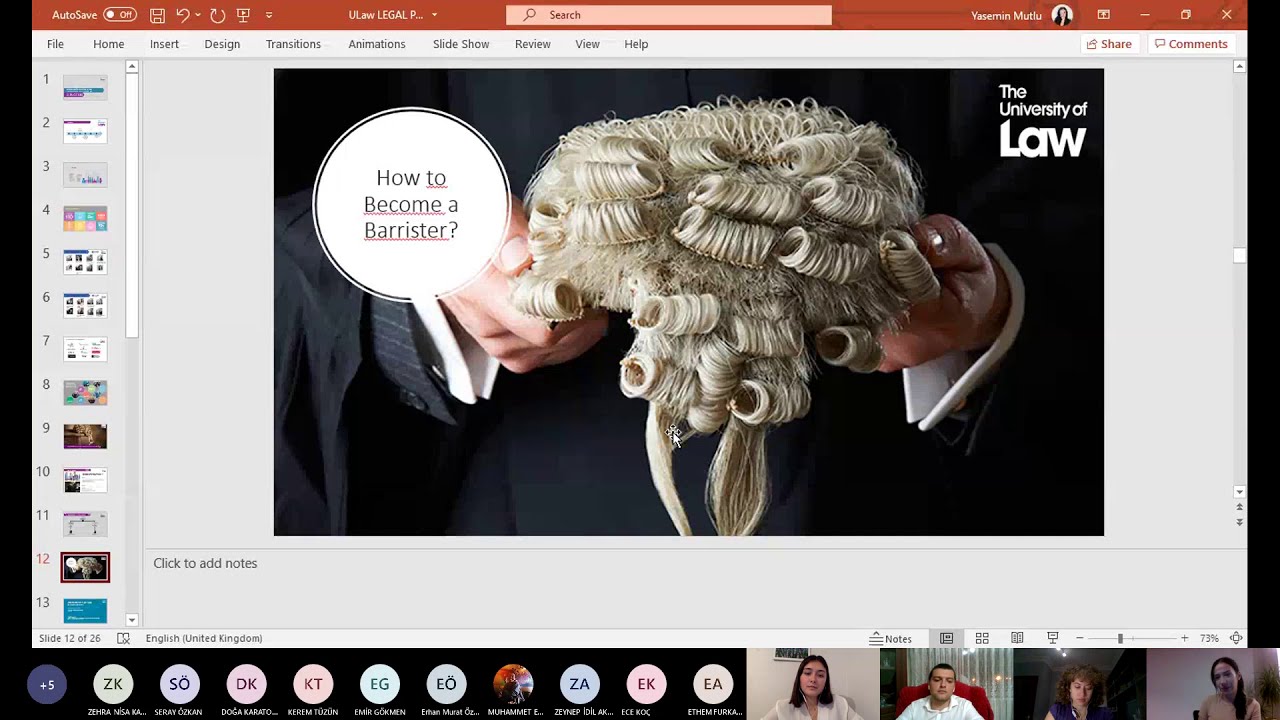Click the Redo icon
This screenshot has height=720, width=1280.
click(217, 15)
